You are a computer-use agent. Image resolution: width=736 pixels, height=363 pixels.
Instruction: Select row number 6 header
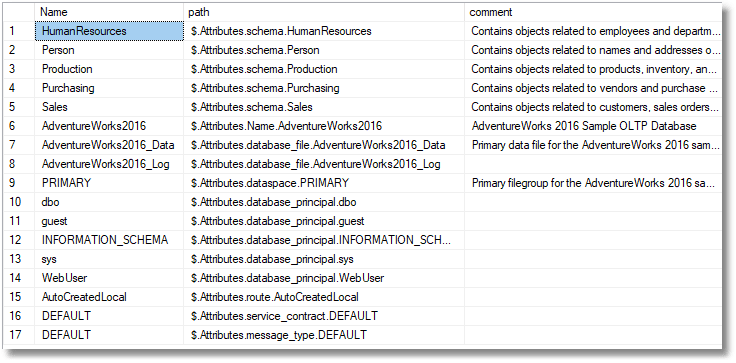point(19,126)
